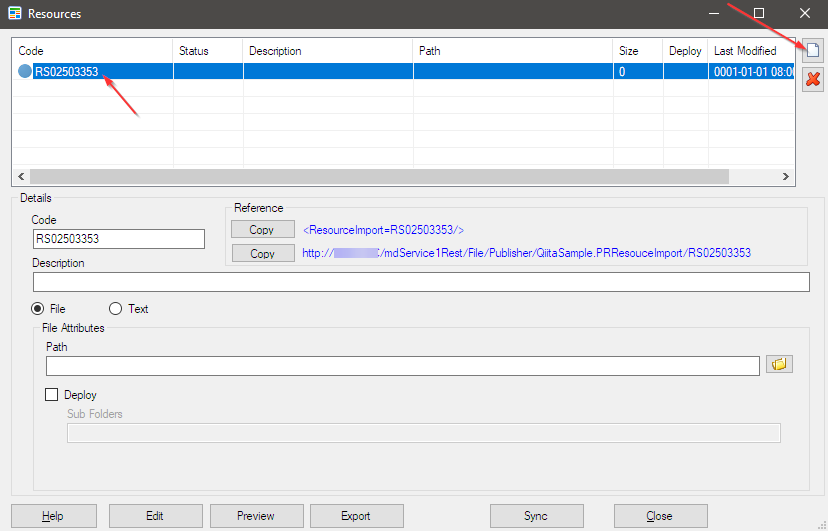This screenshot has width=828, height=531.
Task: Close the Resources window via title bar X
Action: 805,13
